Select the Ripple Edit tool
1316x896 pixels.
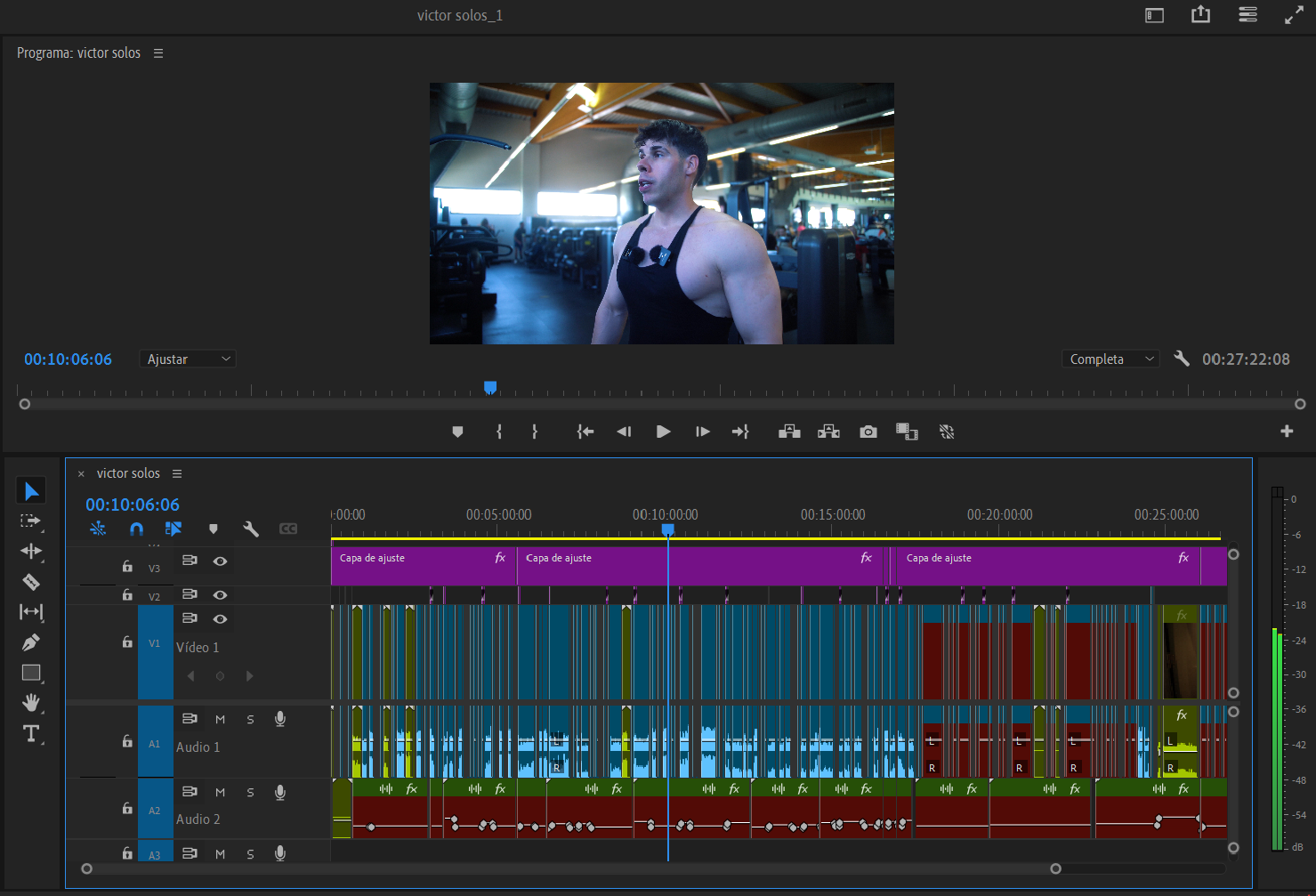click(31, 552)
